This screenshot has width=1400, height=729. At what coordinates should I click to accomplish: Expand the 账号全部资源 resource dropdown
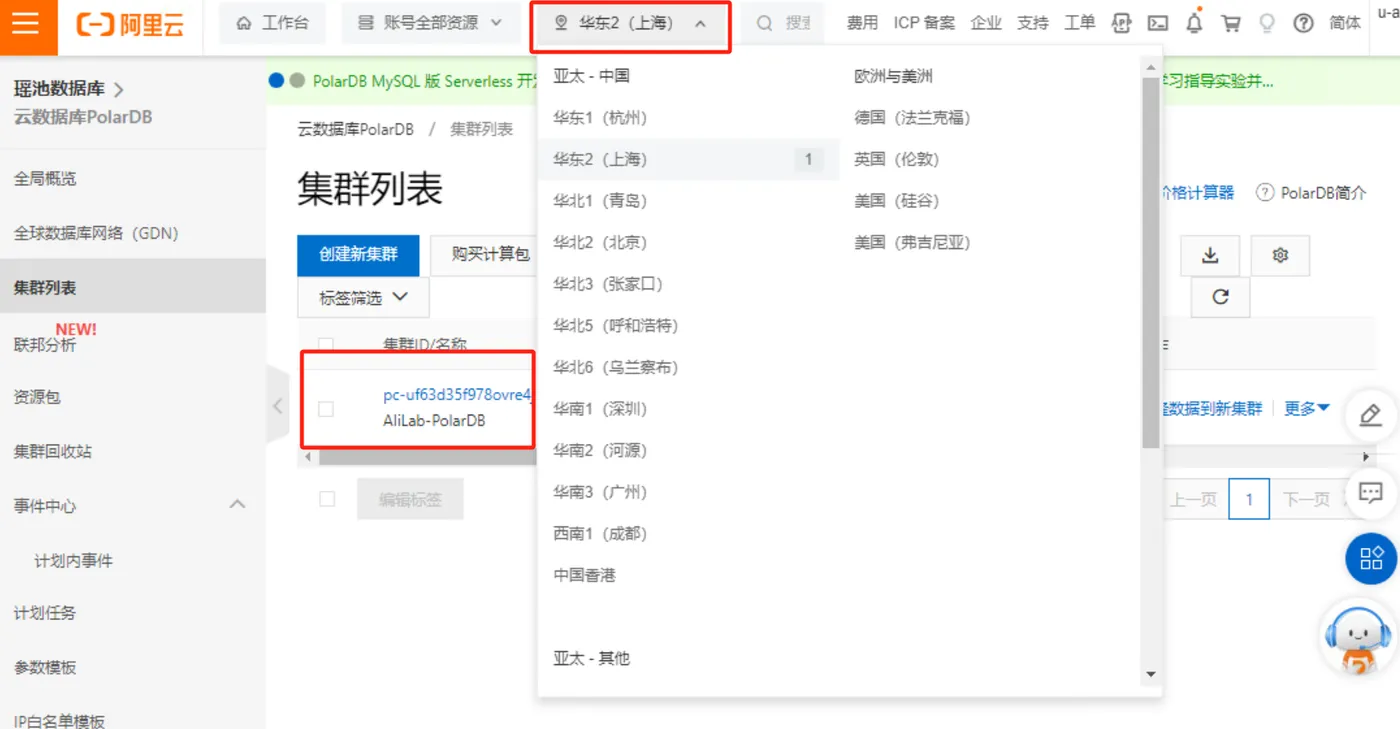point(430,23)
